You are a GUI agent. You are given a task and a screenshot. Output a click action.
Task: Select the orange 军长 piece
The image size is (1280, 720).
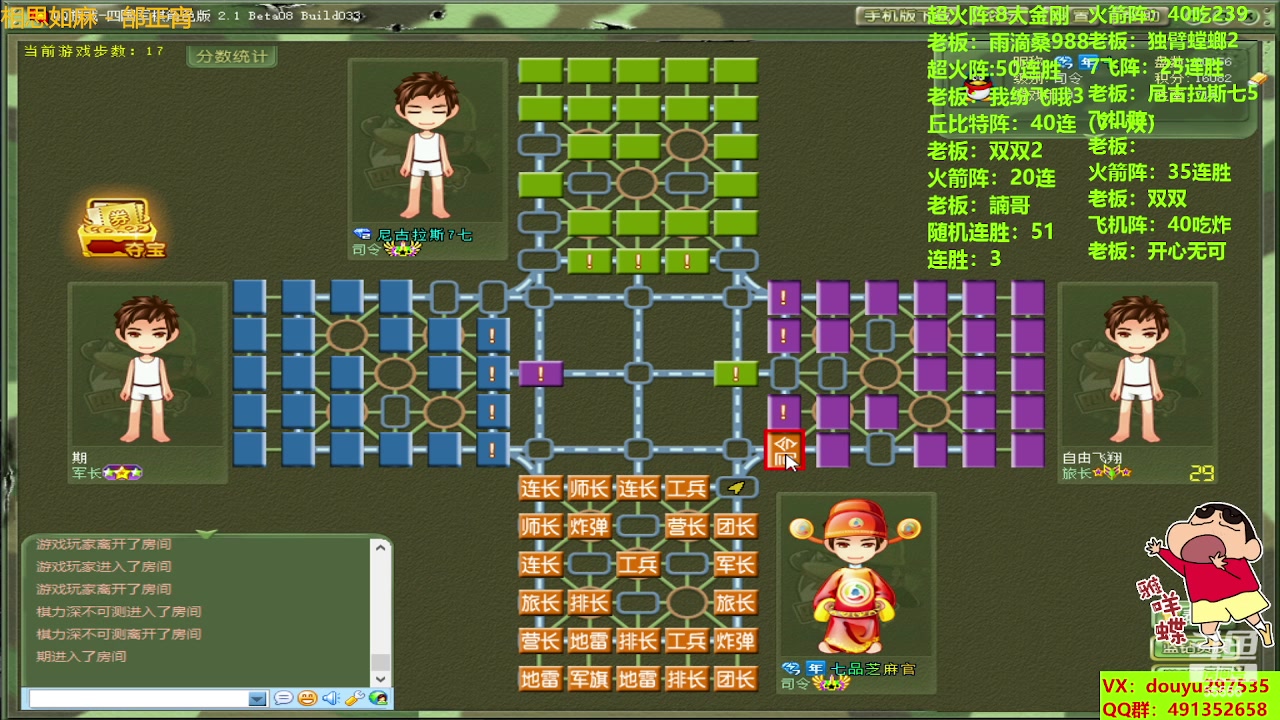coord(735,564)
